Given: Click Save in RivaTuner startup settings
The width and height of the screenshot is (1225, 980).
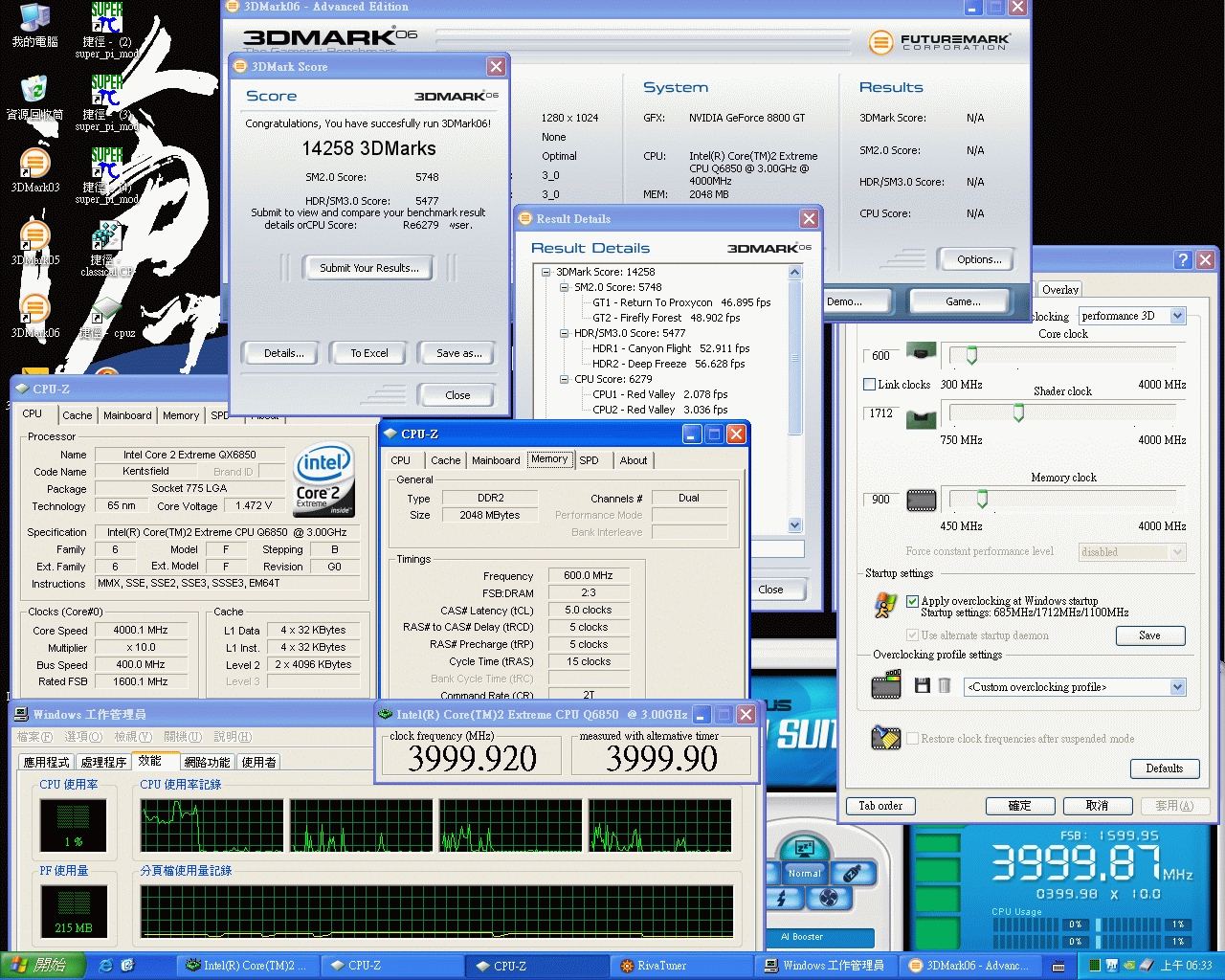Looking at the screenshot, I should click(x=1150, y=635).
